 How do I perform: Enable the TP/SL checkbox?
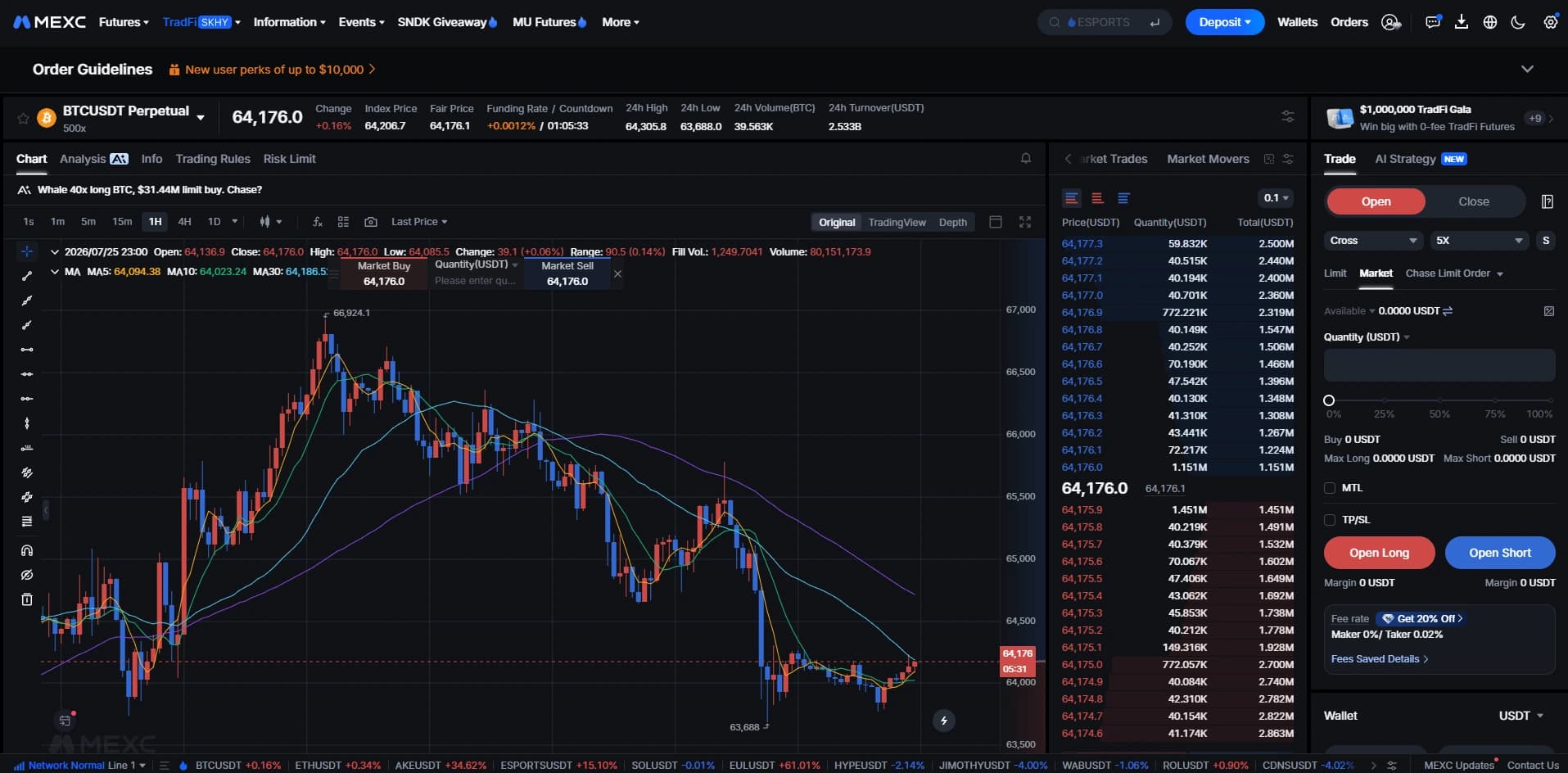(1330, 520)
